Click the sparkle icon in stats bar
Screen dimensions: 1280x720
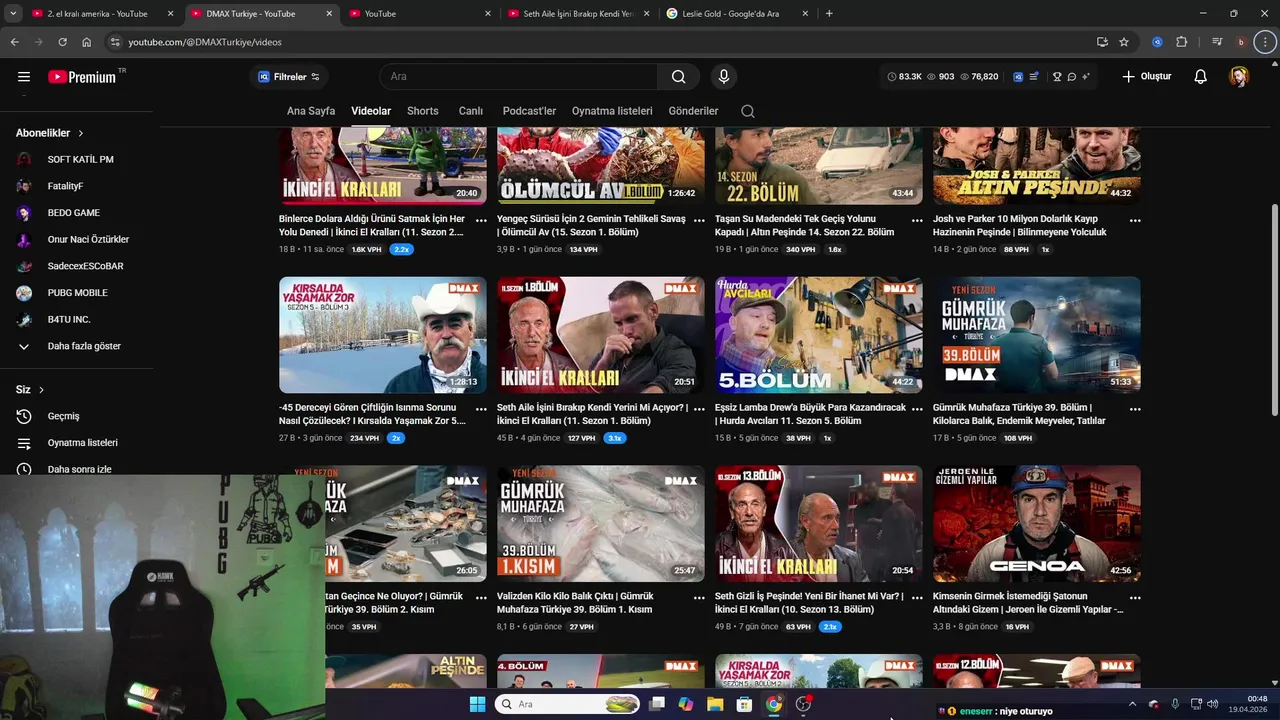pyautogui.click(x=1085, y=77)
